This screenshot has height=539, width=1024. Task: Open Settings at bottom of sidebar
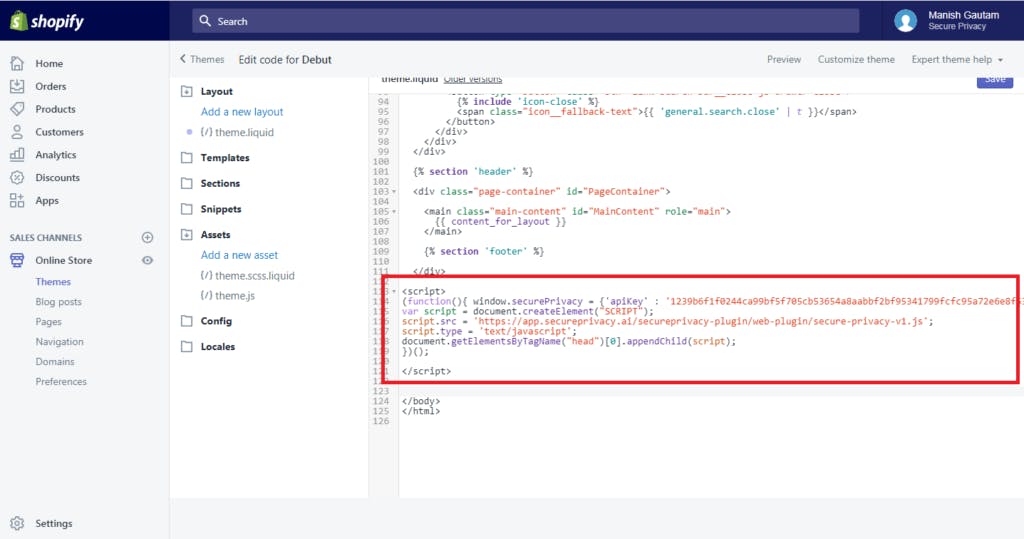click(x=54, y=523)
